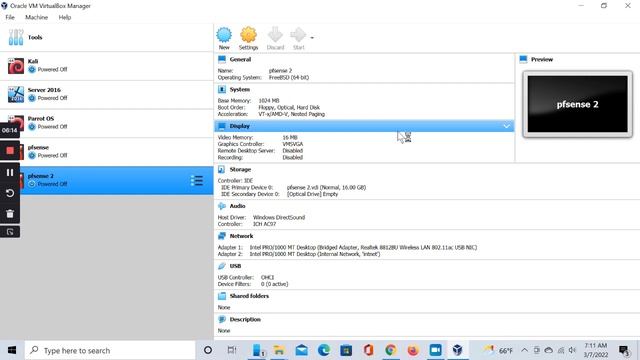The height and width of the screenshot is (360, 640).
Task: Open Microsoft Edge from the taskbar
Action: point(324,350)
